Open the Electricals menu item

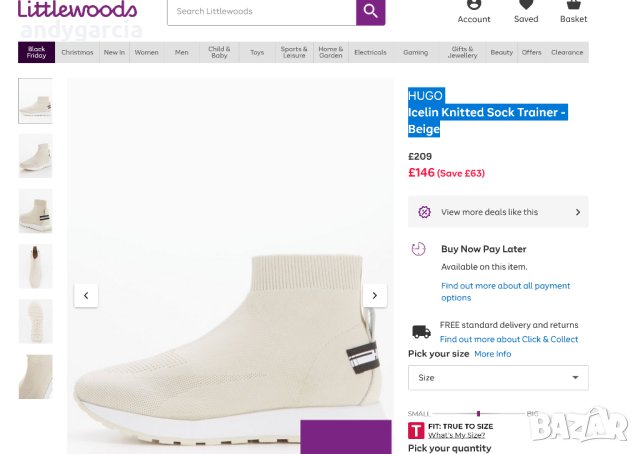point(370,52)
